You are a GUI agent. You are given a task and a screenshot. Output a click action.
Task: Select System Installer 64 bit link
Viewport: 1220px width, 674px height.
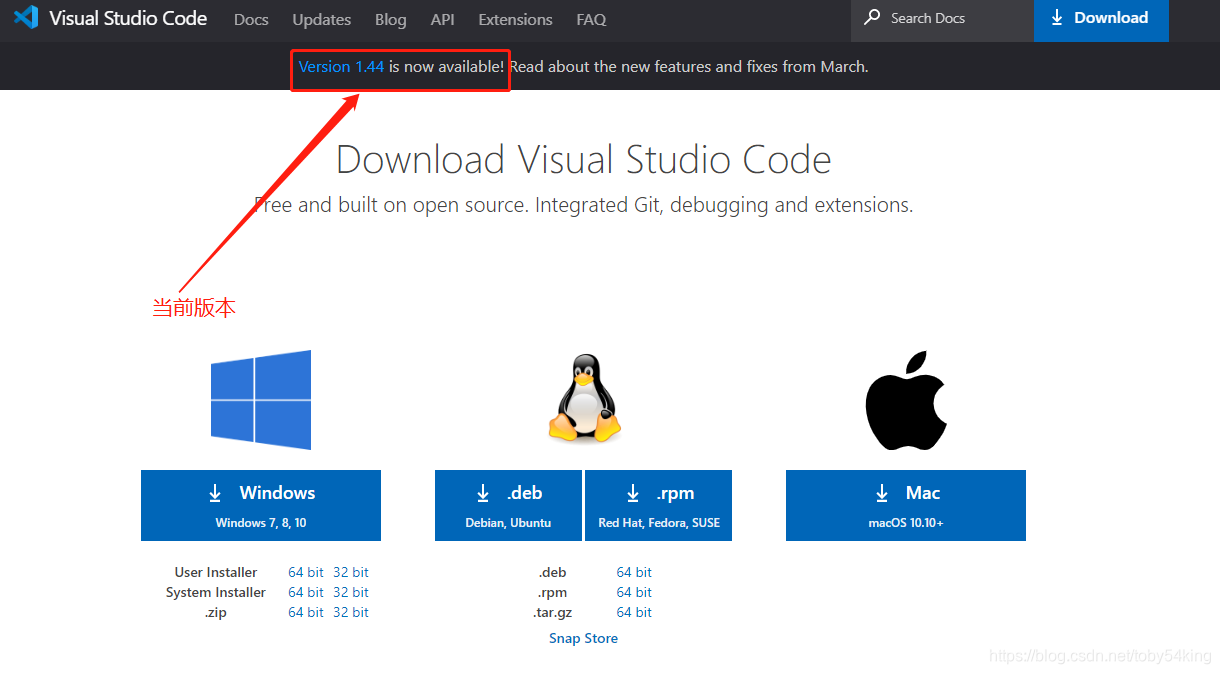coord(306,592)
